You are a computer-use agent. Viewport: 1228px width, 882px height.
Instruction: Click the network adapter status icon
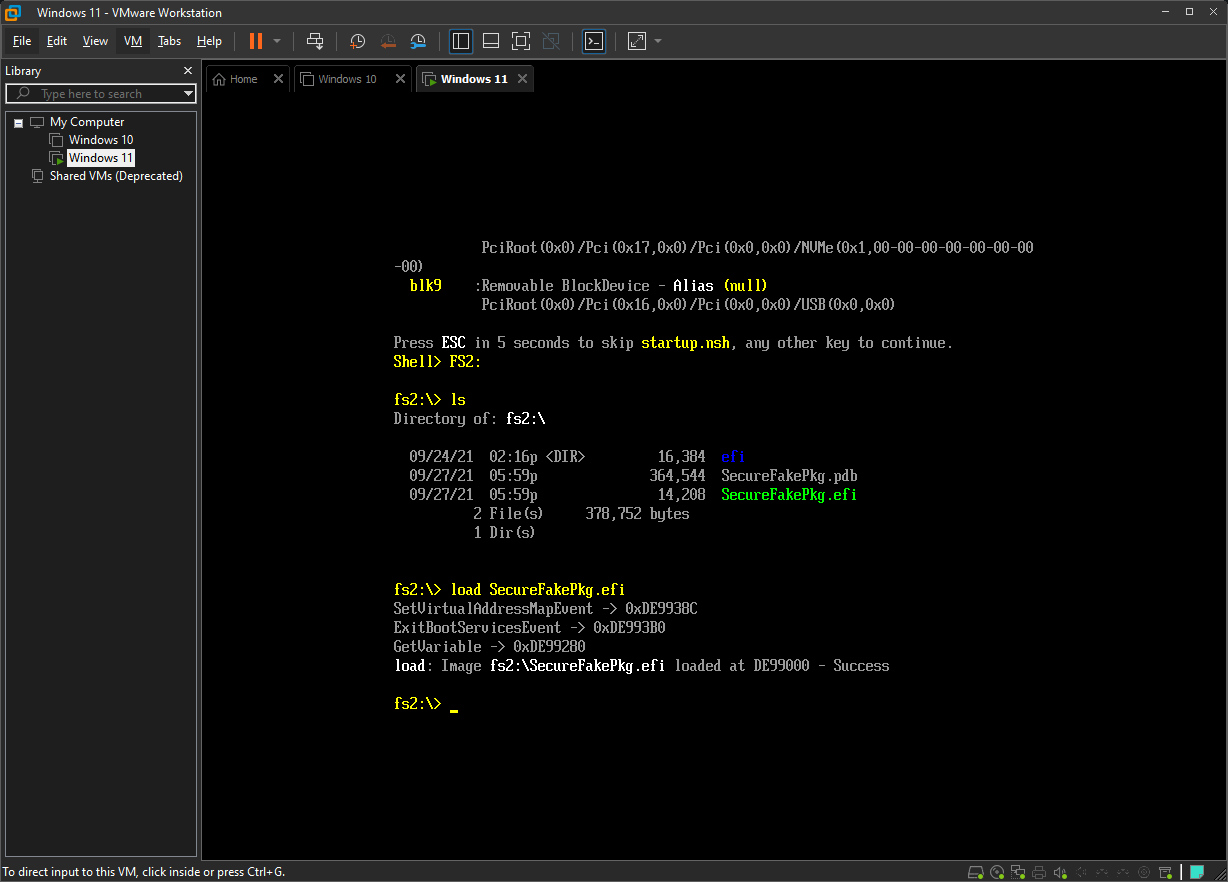point(1018,872)
